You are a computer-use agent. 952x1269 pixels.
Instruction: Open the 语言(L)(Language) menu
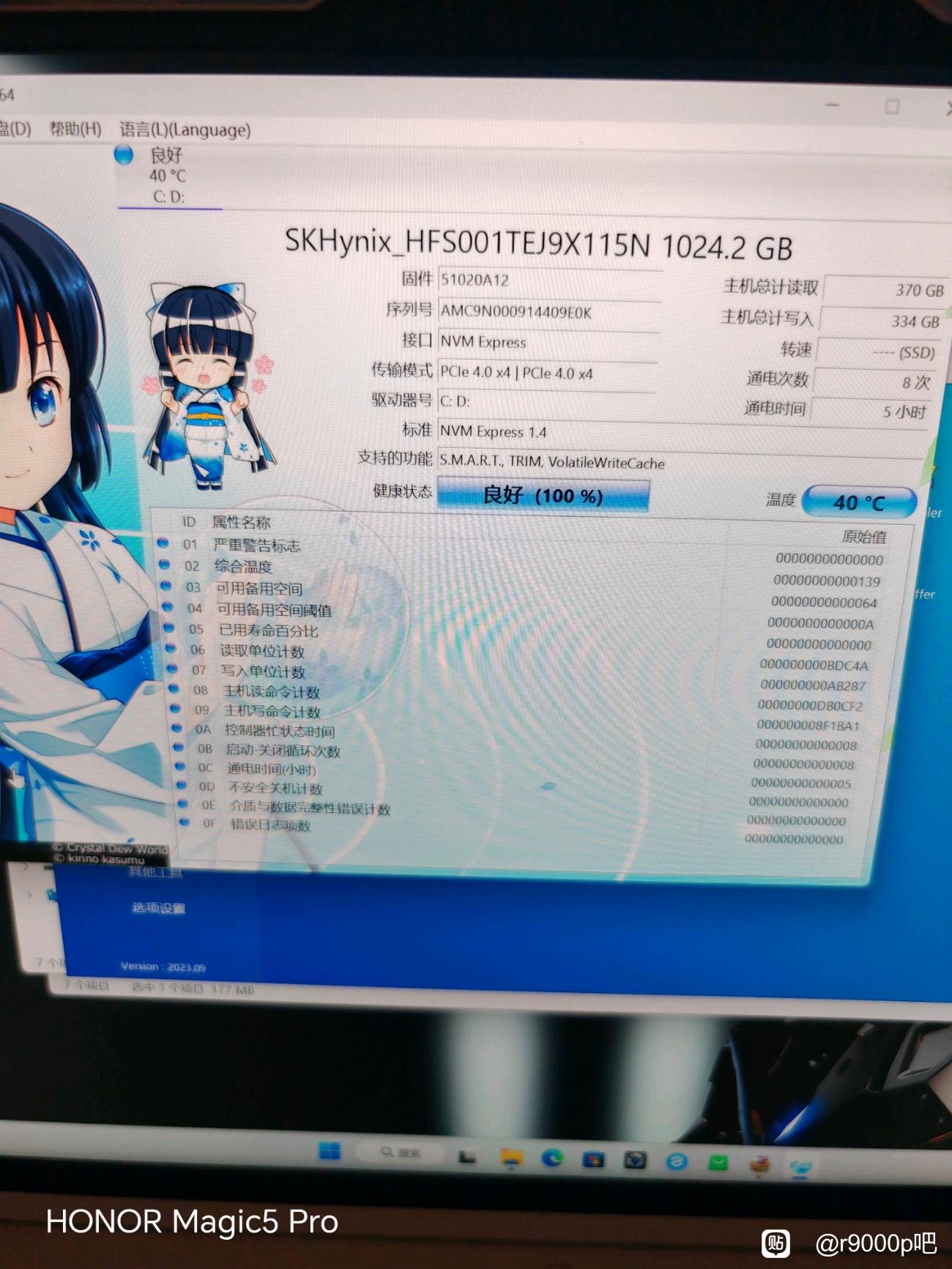click(185, 130)
